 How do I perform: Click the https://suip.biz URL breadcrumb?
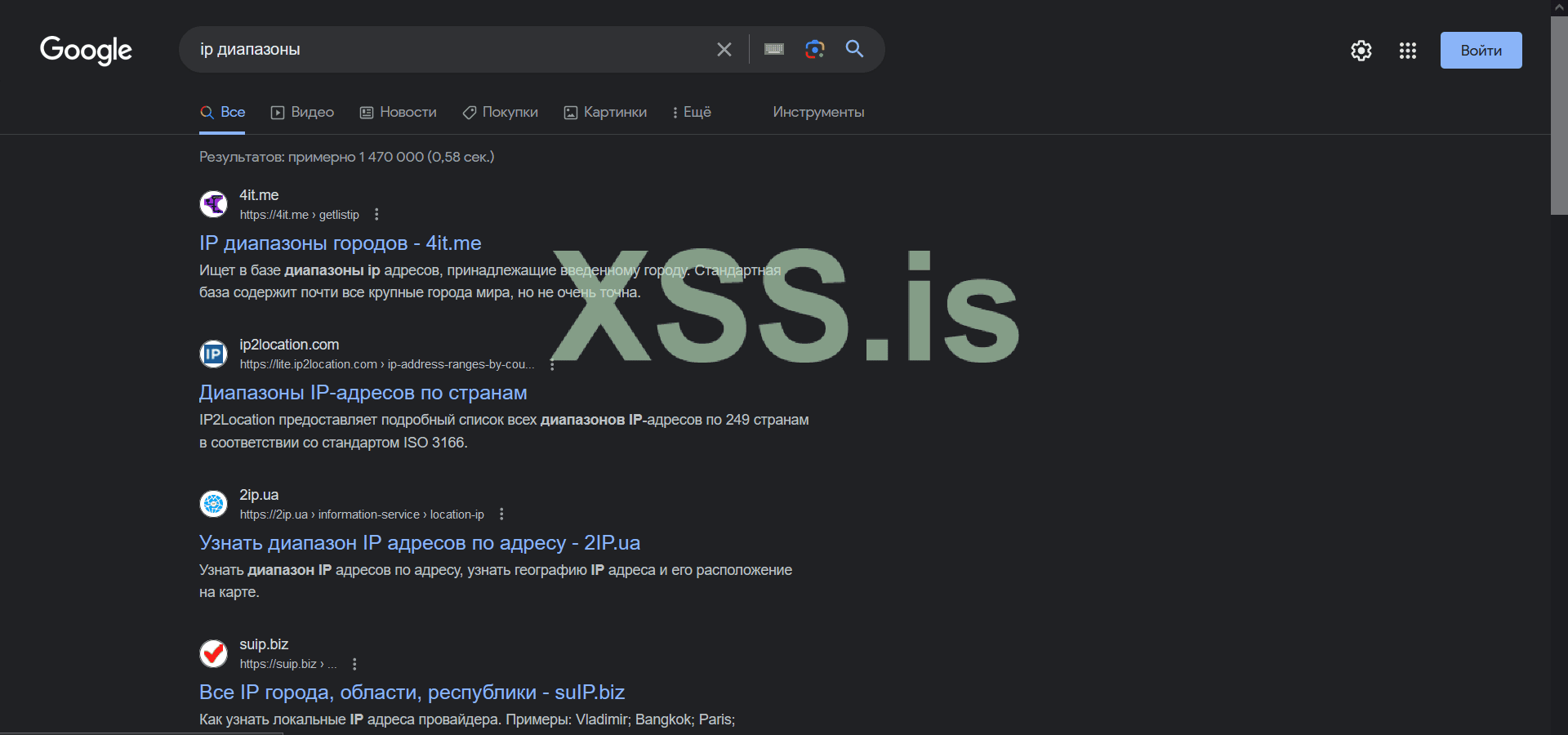pos(288,664)
